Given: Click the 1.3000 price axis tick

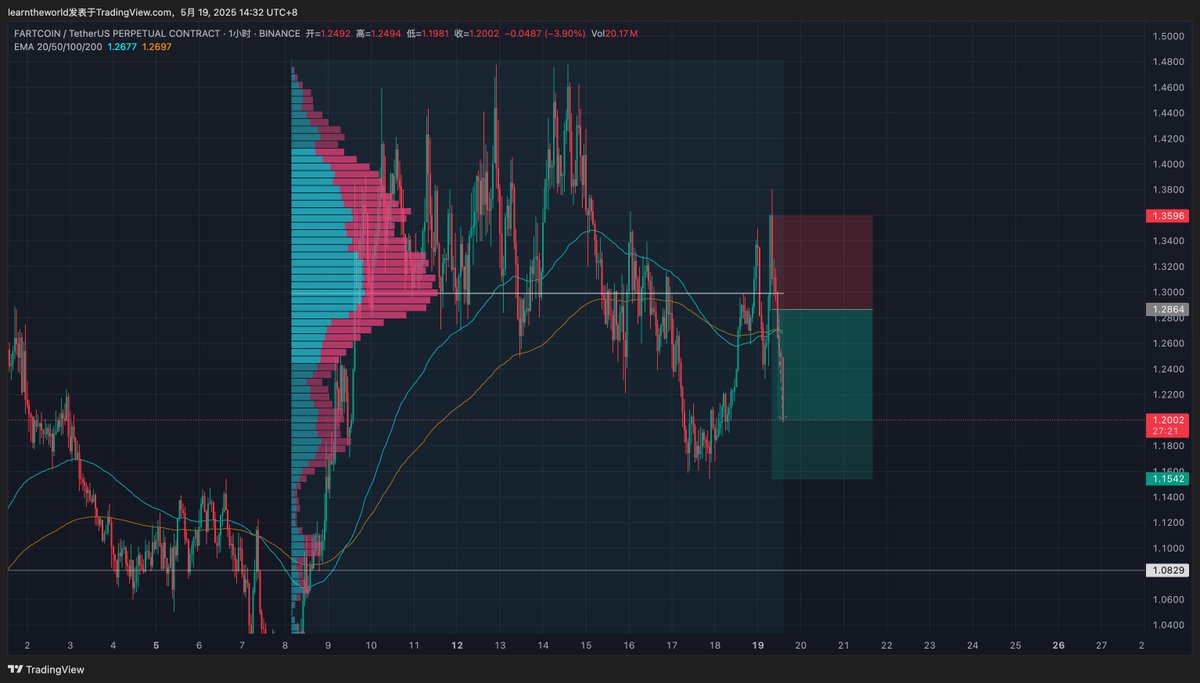Looking at the screenshot, I should tap(1168, 293).
